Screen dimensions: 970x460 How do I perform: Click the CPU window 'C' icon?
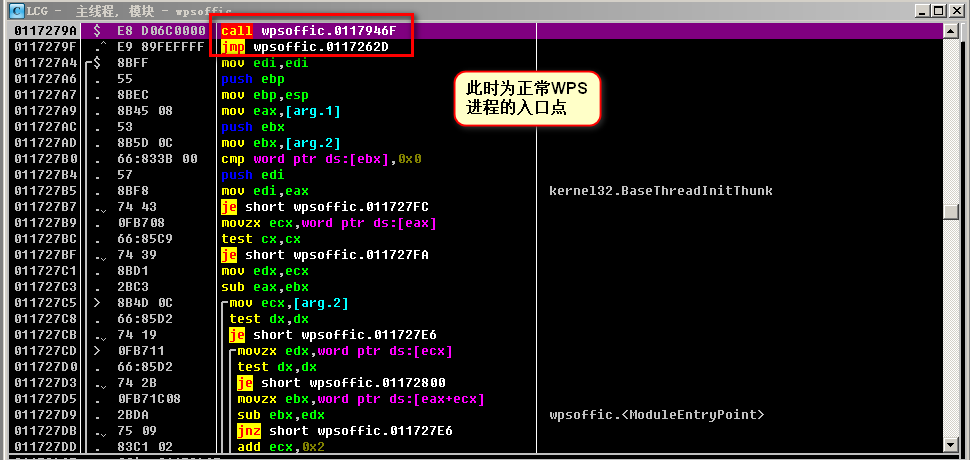pyautogui.click(x=17, y=11)
